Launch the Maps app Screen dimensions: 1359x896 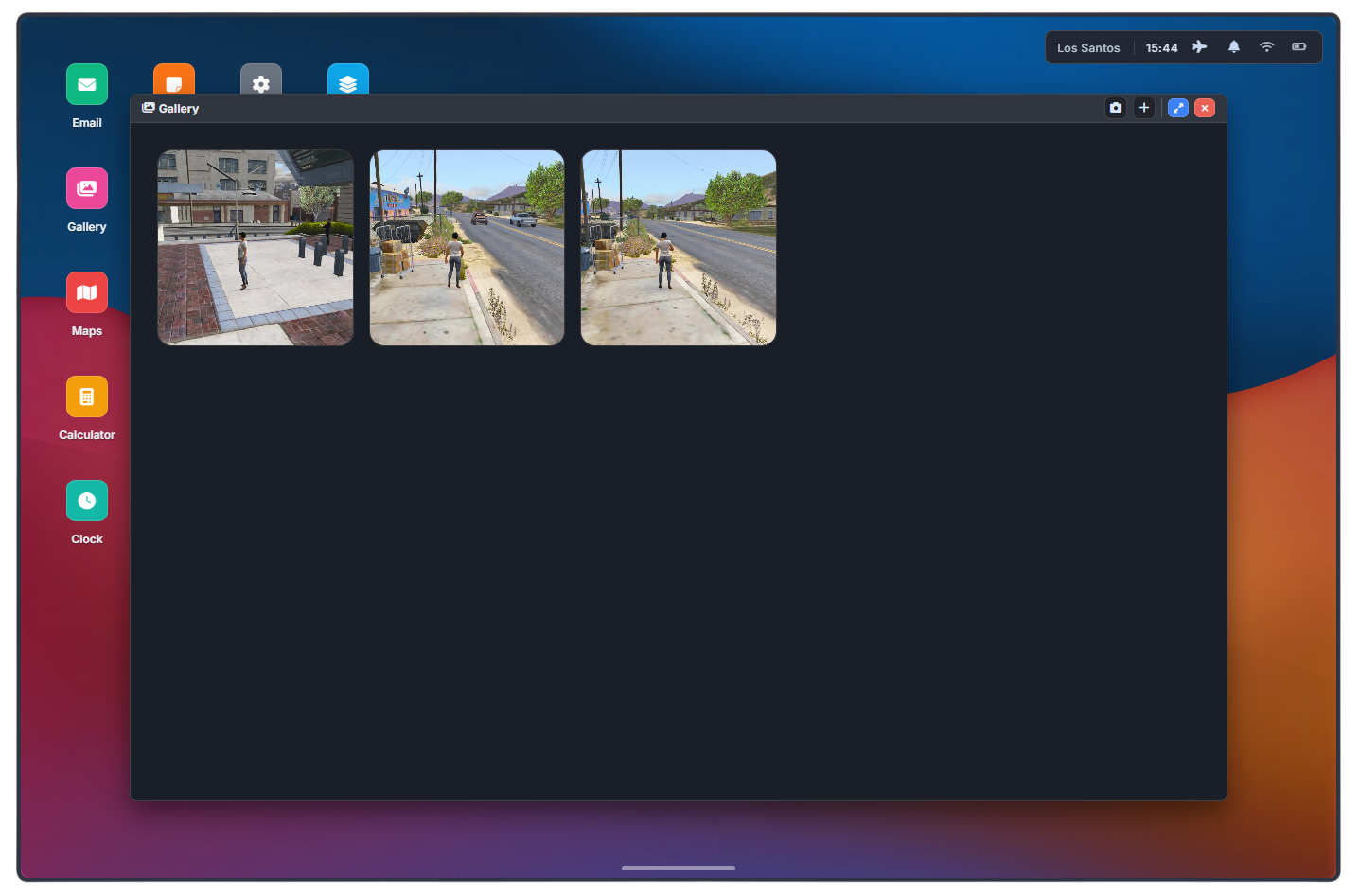pos(87,292)
